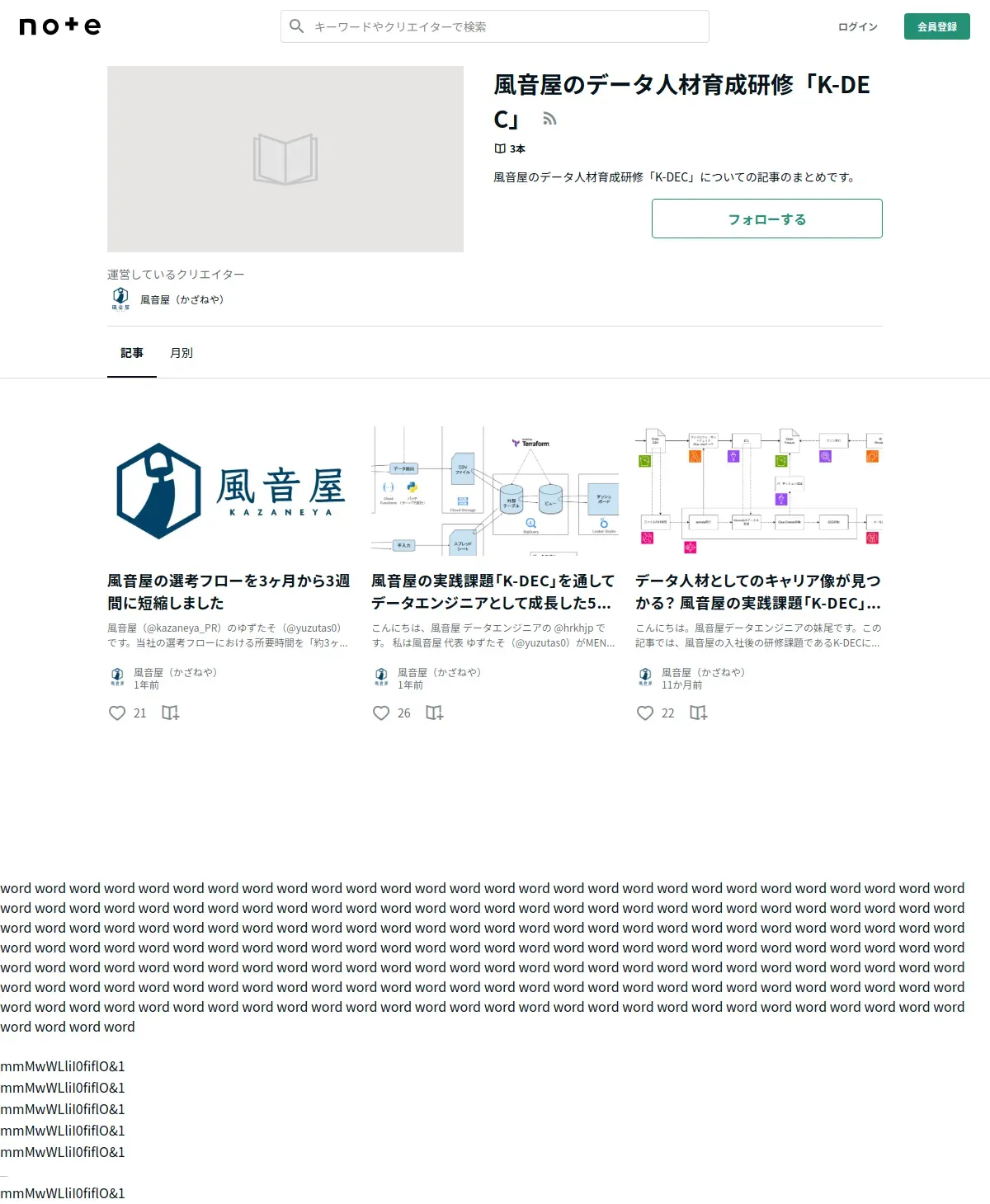The width and height of the screenshot is (990, 1204).
Task: Open the AWS architecture diagram article thumbnail
Action: tap(759, 491)
